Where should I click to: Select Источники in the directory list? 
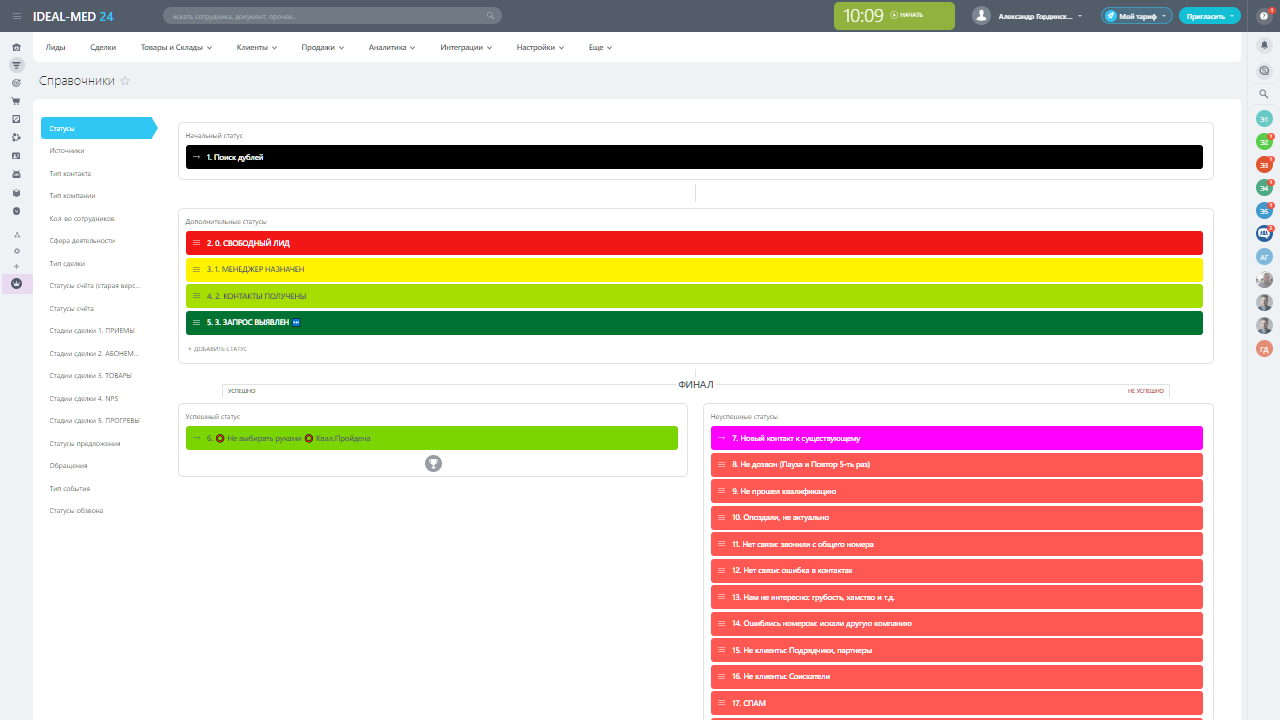pos(67,151)
